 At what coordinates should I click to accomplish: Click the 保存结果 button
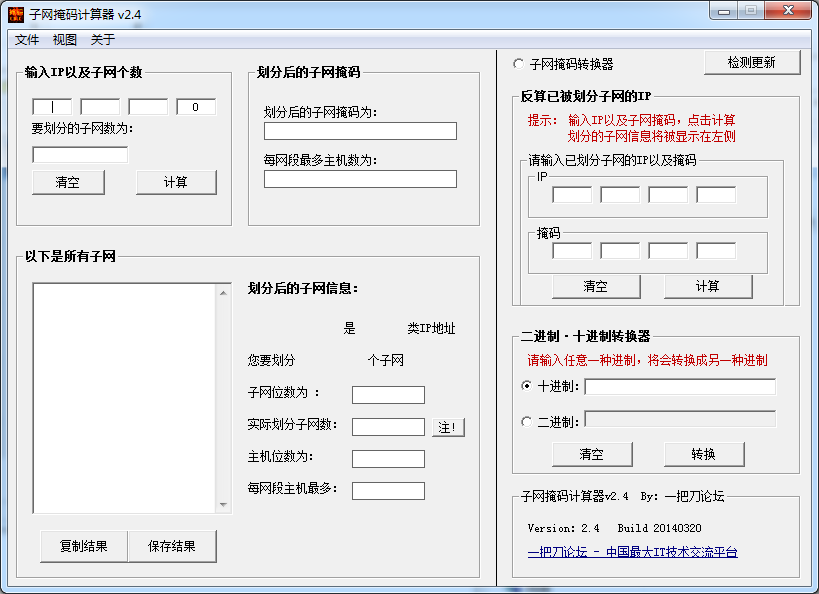point(172,546)
